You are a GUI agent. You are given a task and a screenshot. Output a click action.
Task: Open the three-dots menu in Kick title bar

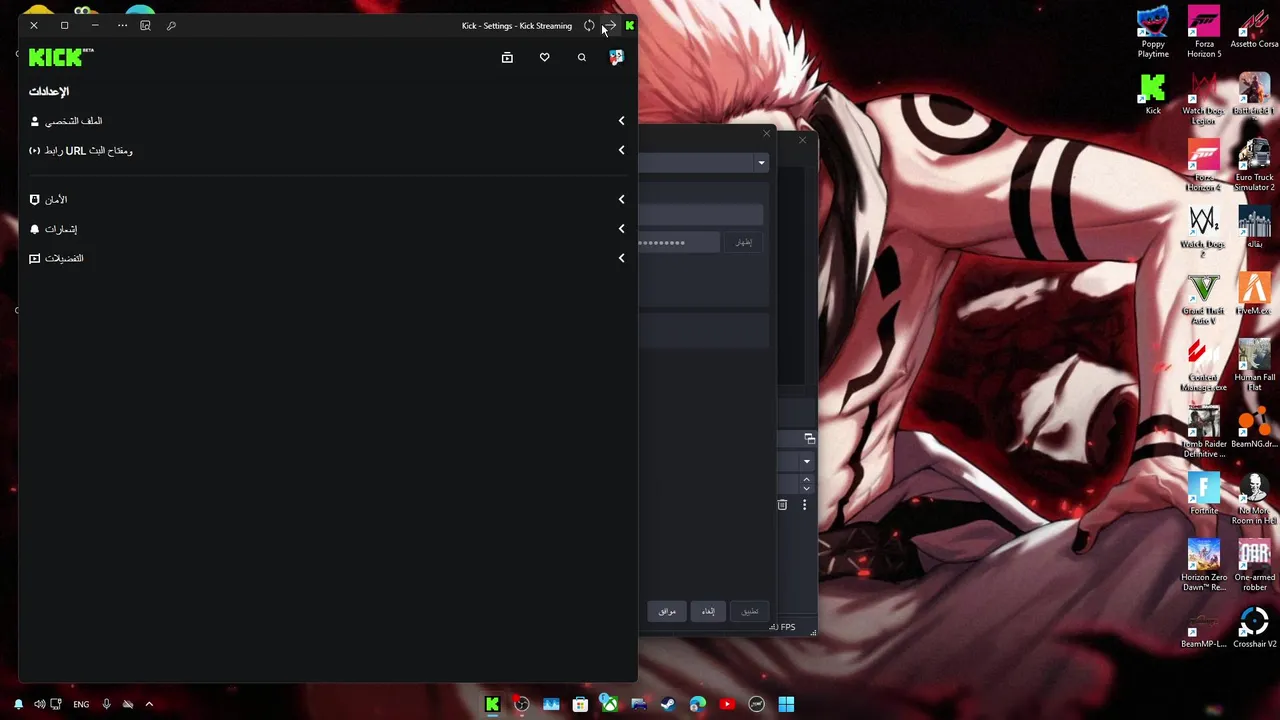click(x=122, y=26)
